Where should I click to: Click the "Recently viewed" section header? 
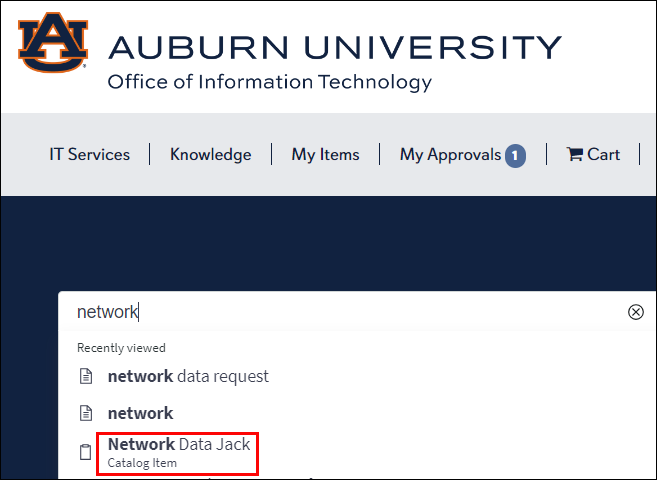click(x=121, y=348)
